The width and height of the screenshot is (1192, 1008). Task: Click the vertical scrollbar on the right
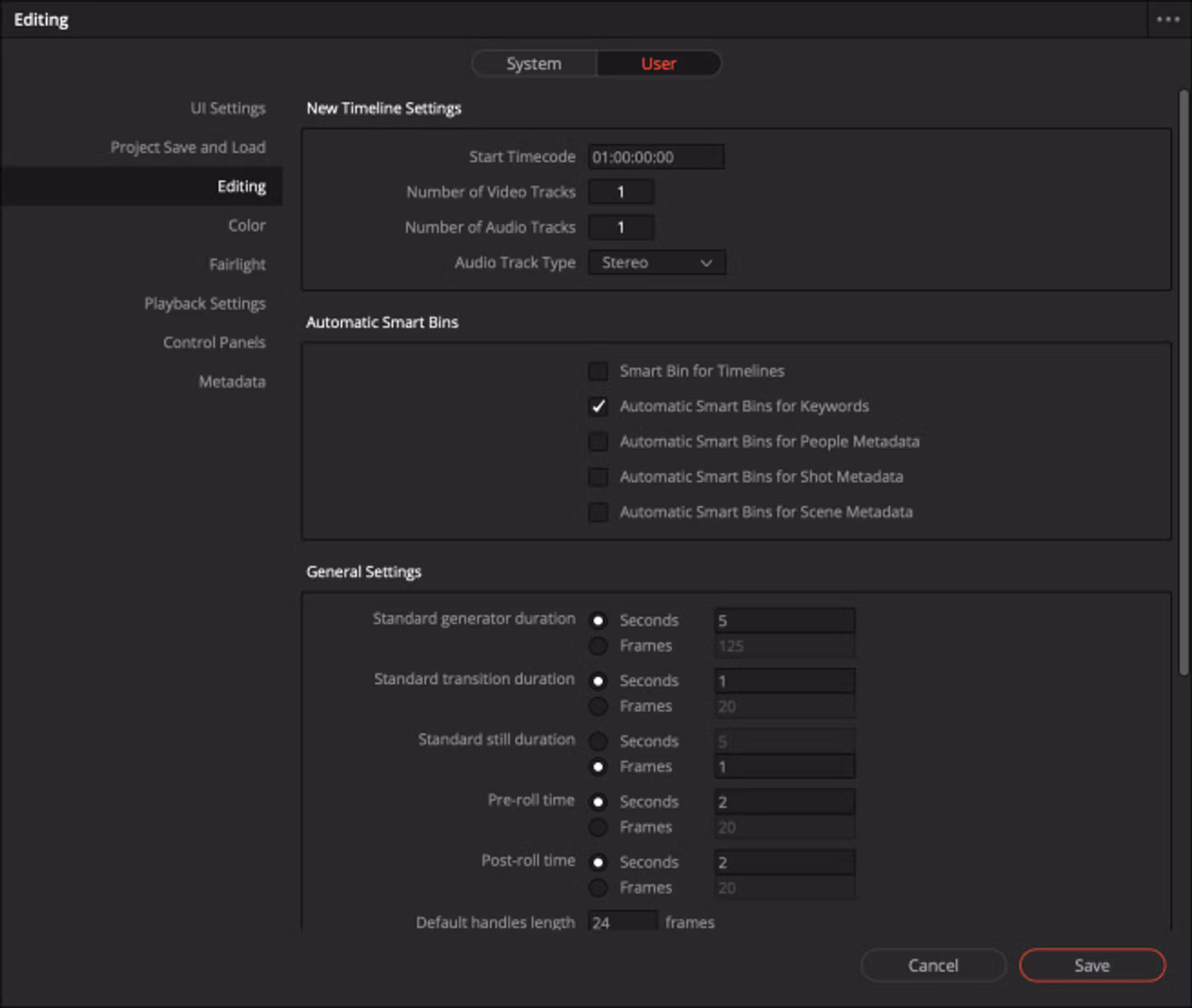[1184, 382]
